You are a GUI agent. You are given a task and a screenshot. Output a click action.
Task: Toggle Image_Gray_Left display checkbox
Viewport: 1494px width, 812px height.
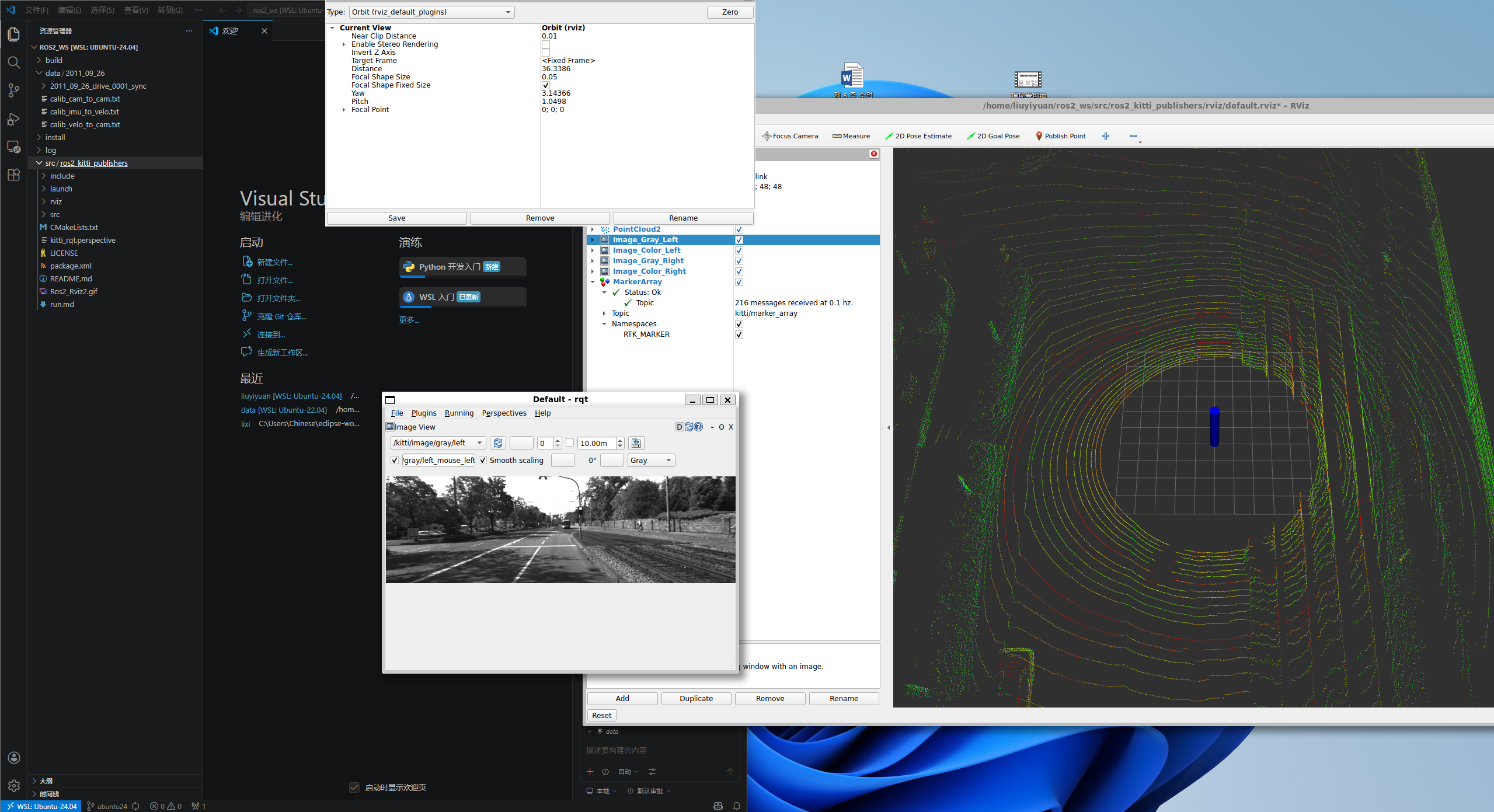pyautogui.click(x=739, y=240)
